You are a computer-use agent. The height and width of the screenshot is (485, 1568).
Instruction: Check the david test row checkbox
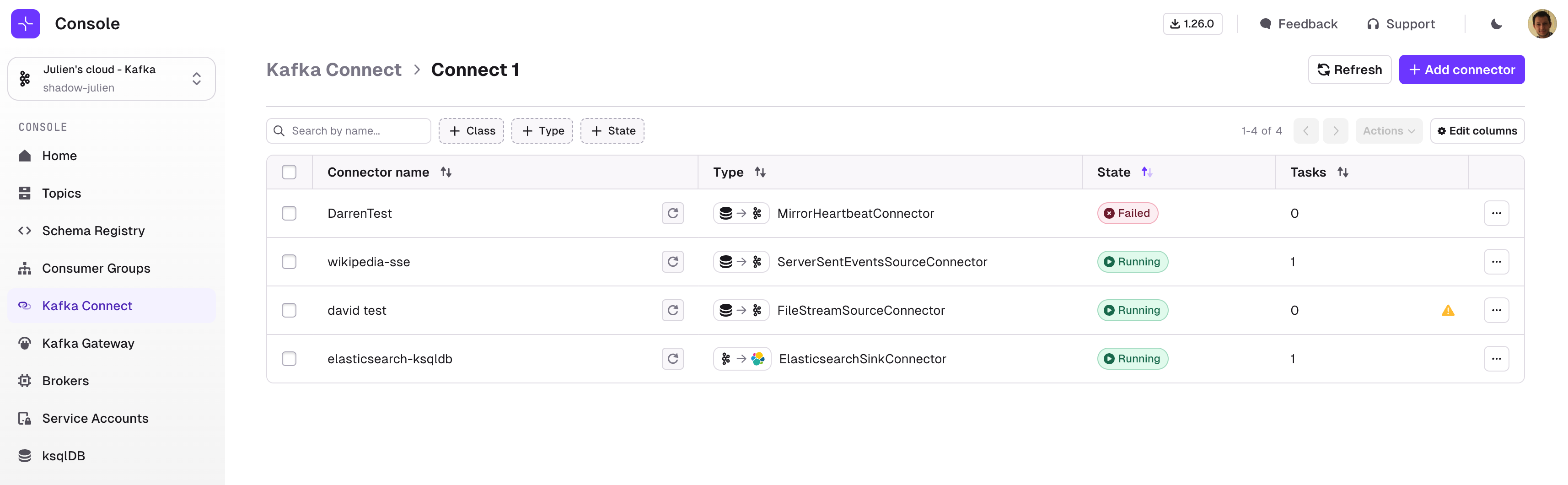click(289, 310)
